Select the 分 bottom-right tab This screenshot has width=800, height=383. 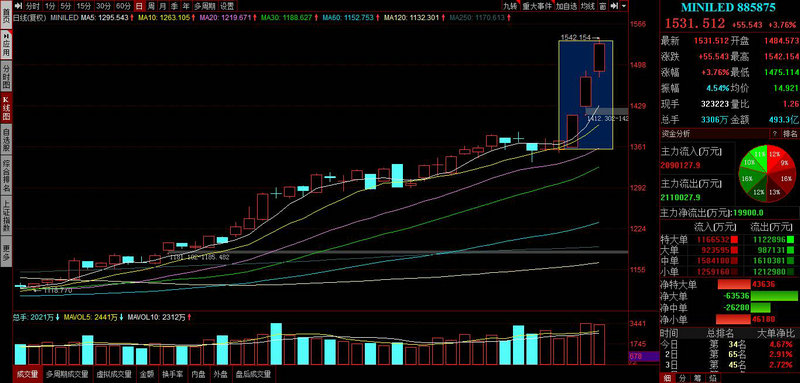coord(682,378)
